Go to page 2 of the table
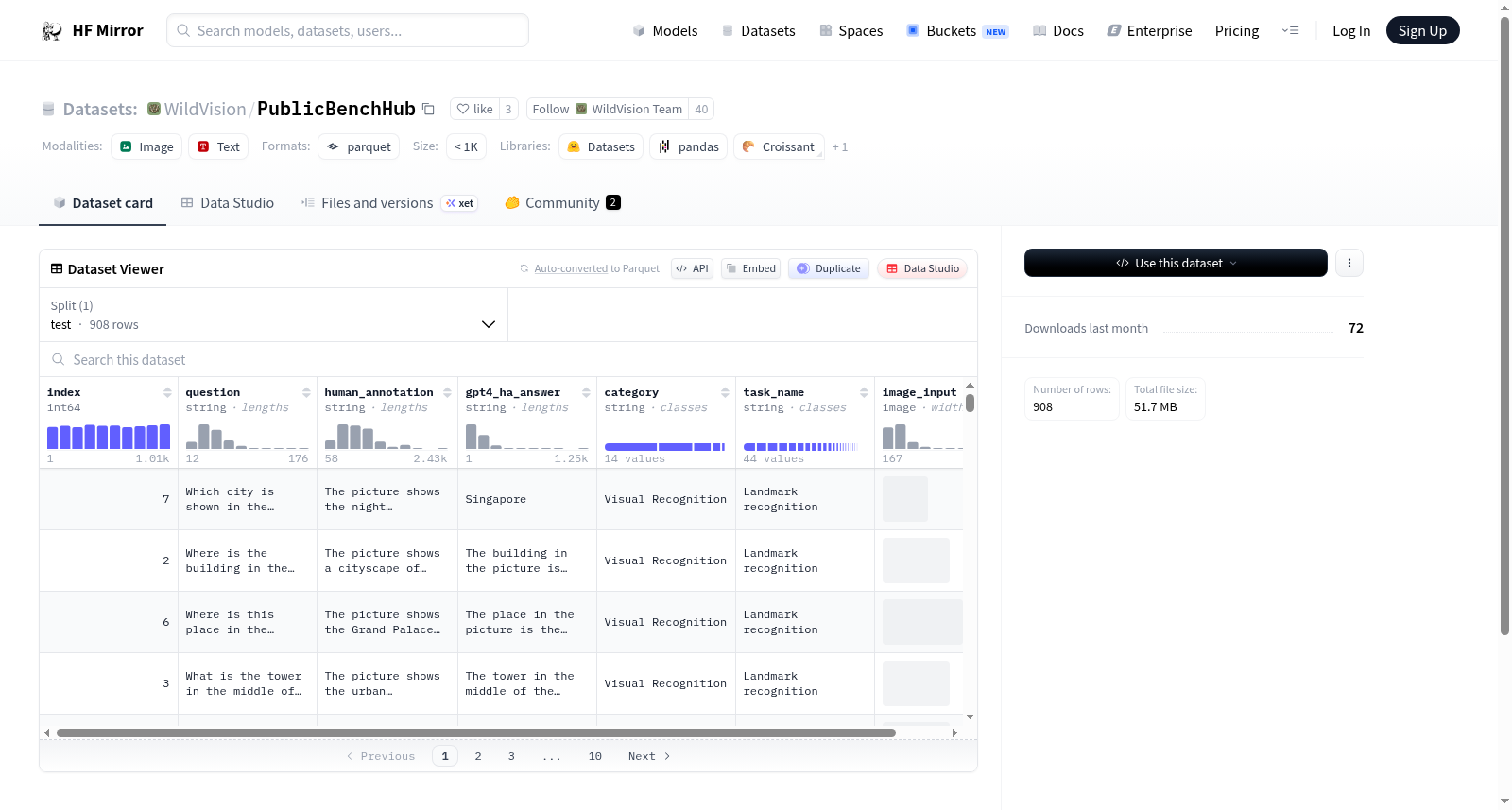The height and width of the screenshot is (810, 1512). point(478,756)
